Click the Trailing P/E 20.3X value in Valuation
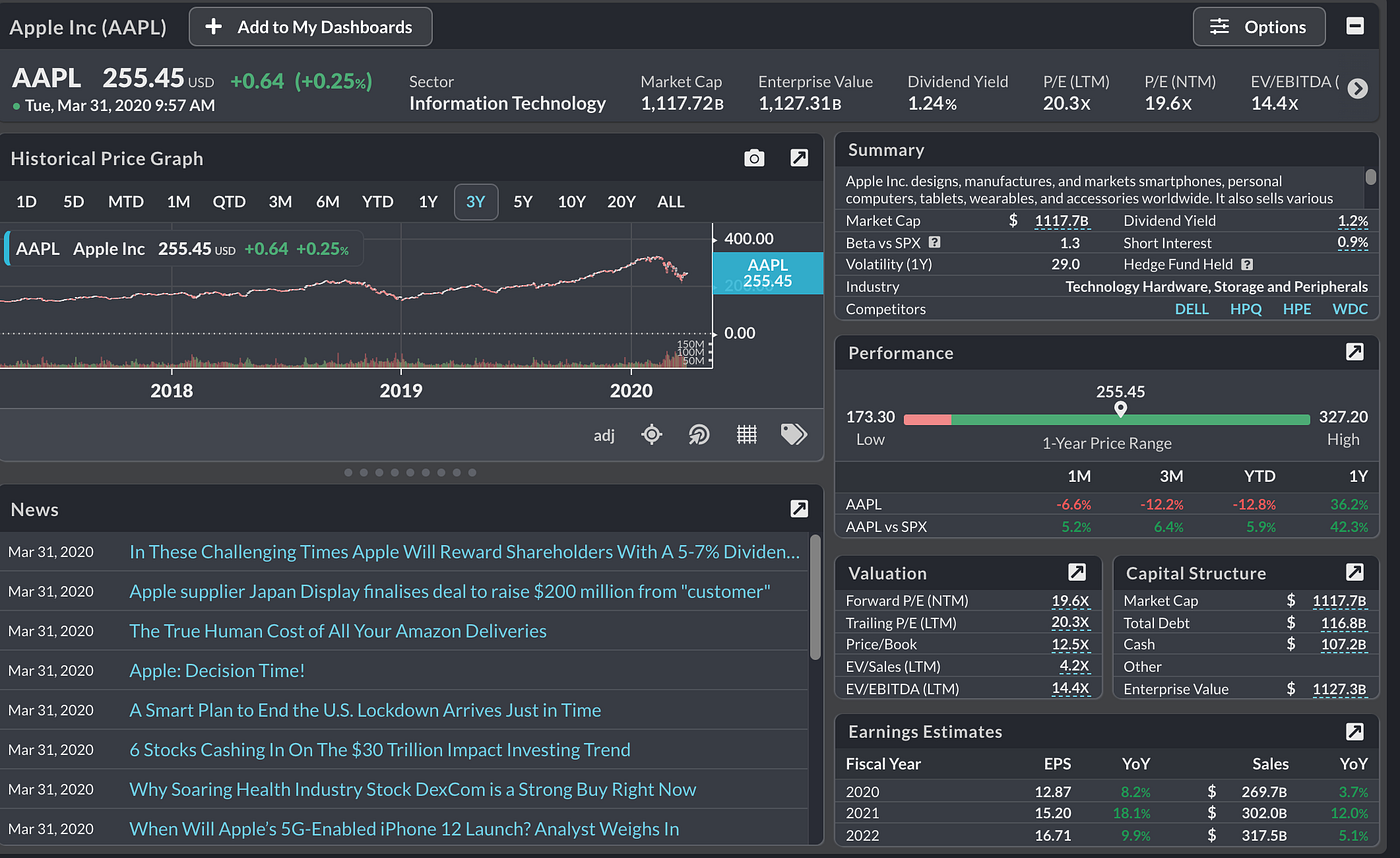 pos(1070,623)
